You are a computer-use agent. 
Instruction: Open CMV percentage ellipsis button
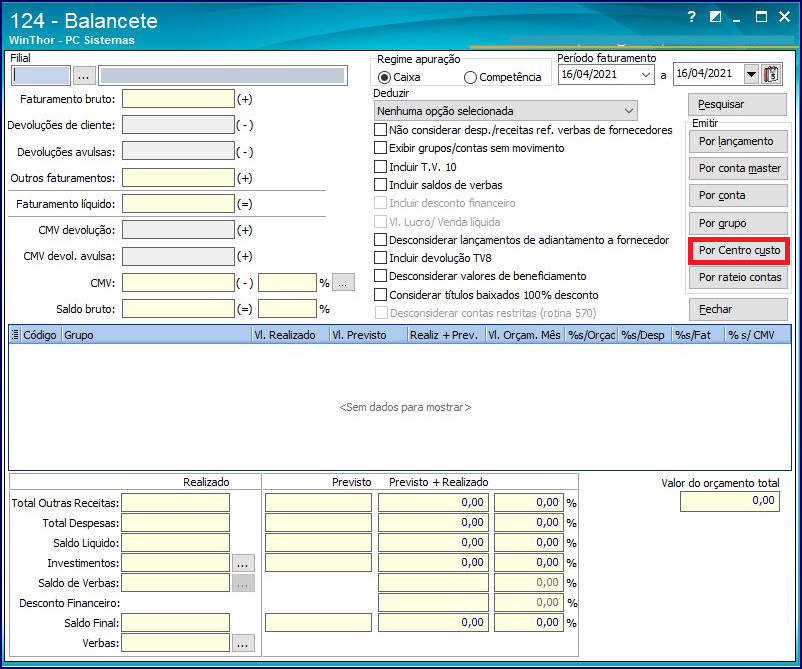[343, 282]
